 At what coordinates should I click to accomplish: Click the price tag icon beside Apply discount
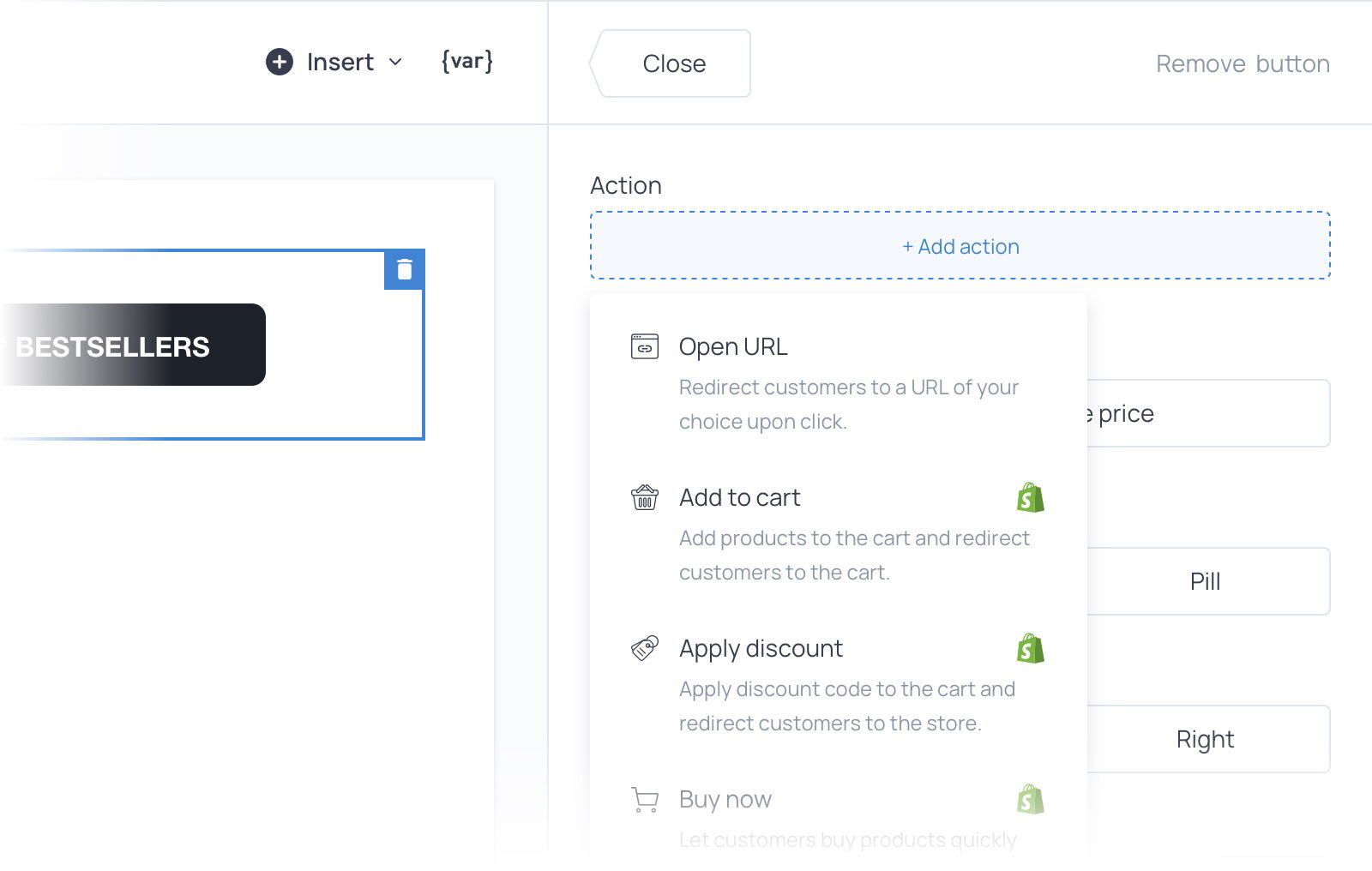644,648
